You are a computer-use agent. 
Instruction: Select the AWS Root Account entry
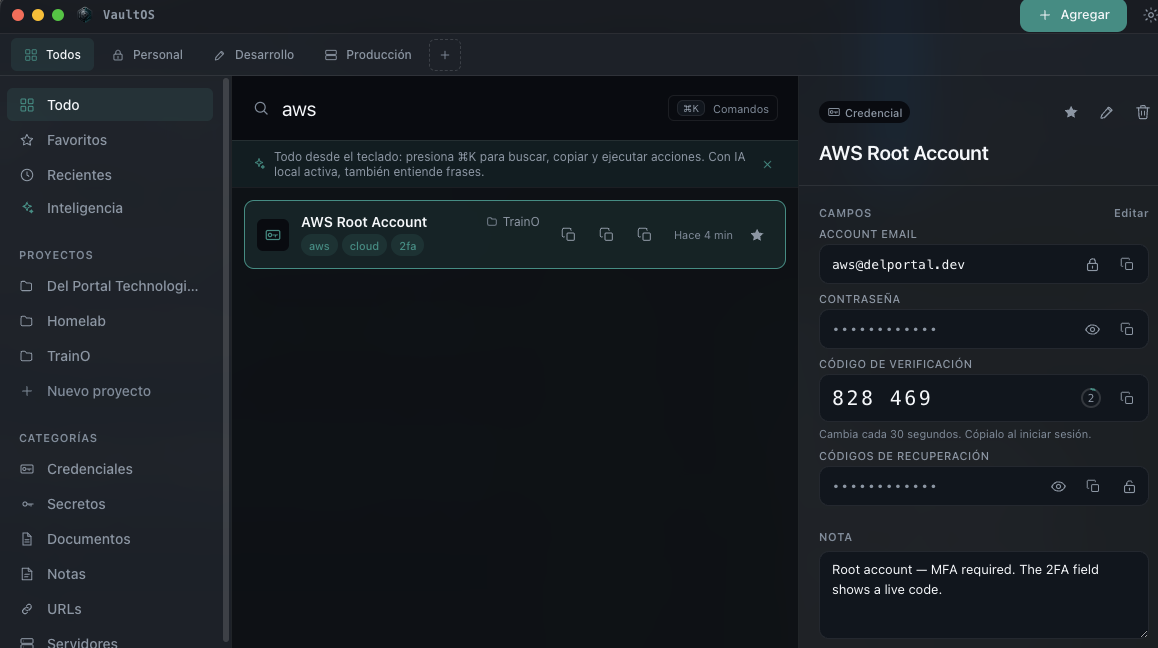[x=515, y=234]
